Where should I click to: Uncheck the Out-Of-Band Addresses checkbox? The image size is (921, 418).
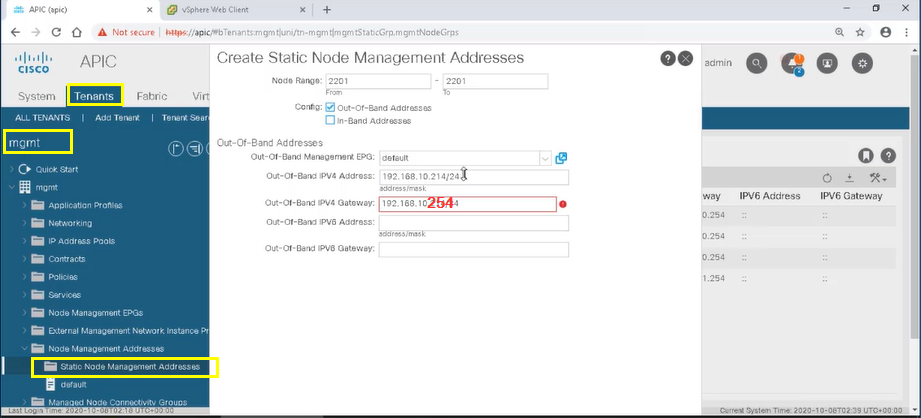330,107
